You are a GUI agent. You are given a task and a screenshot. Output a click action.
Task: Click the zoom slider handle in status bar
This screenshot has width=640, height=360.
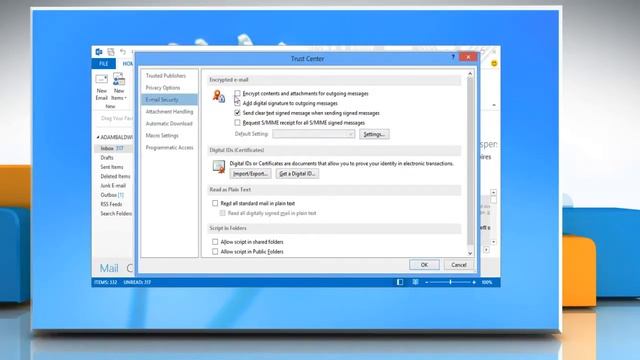click(450, 282)
